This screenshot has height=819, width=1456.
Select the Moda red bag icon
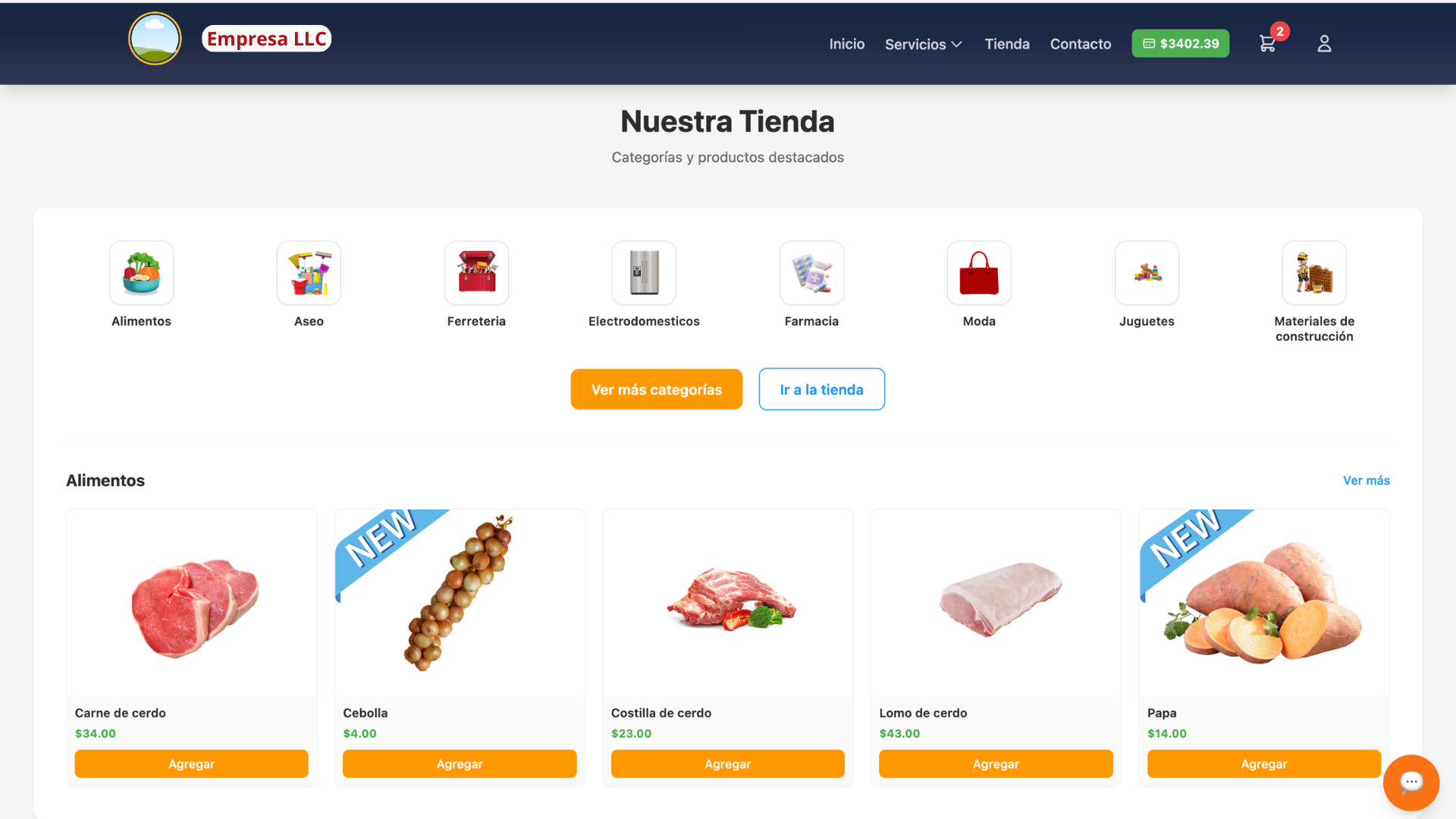(x=979, y=273)
